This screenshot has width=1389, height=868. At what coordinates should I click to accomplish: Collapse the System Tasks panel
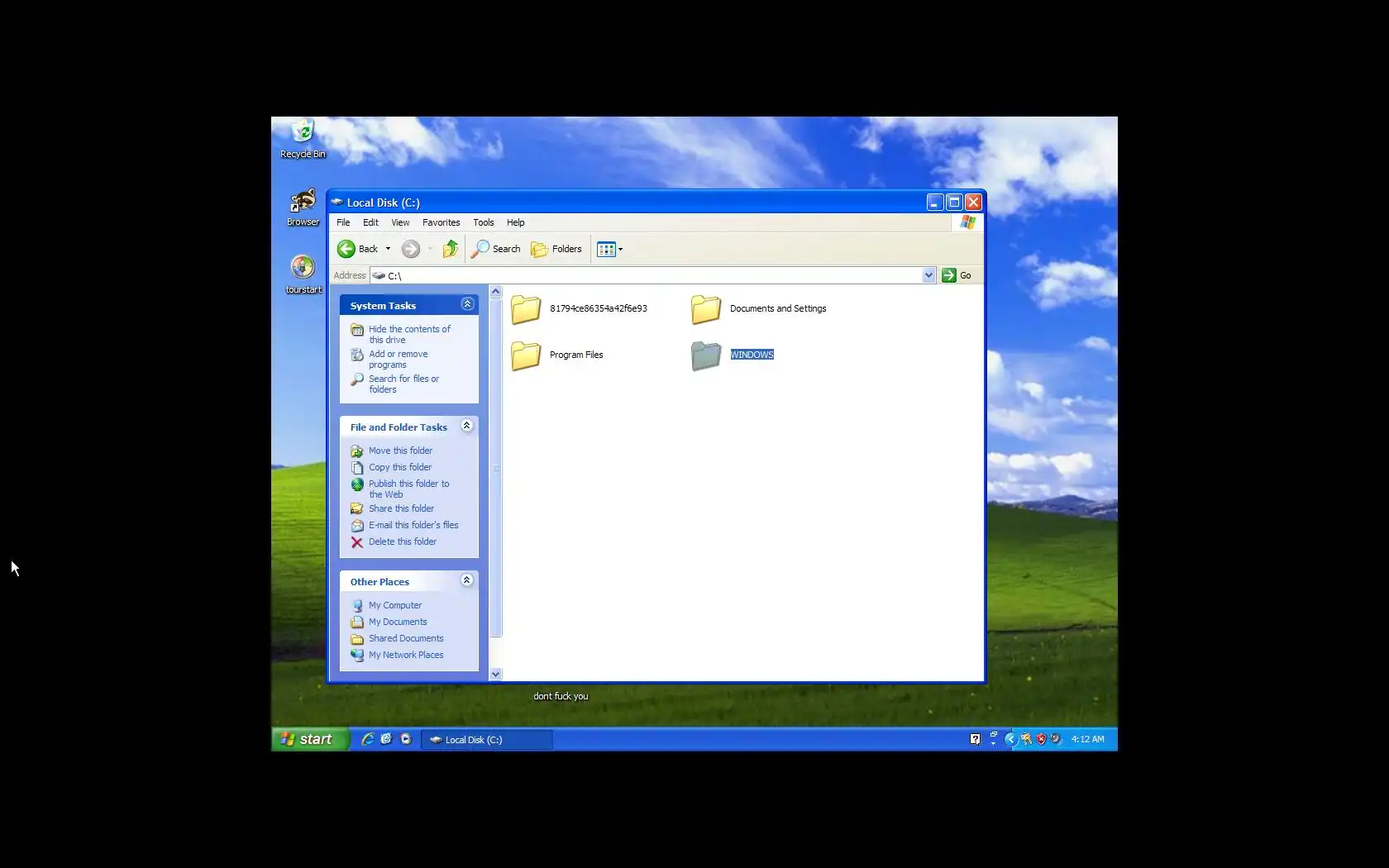pos(467,304)
